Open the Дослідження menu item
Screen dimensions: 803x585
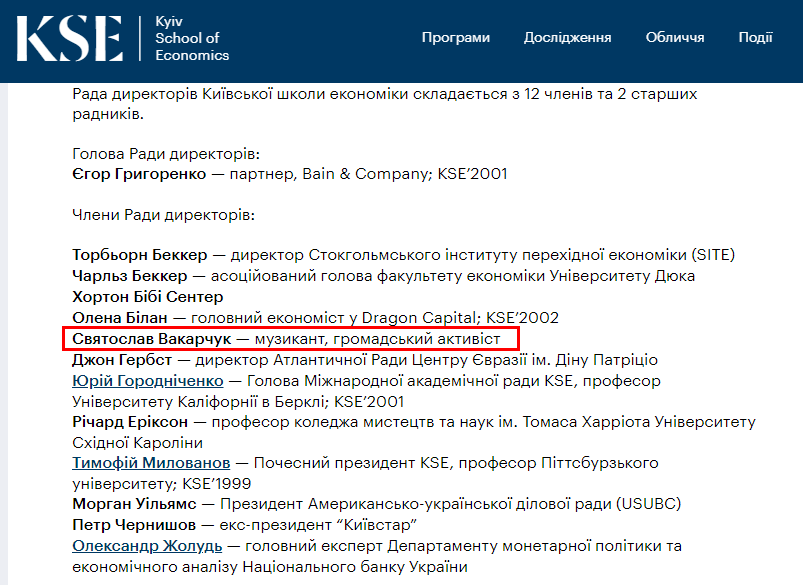567,38
